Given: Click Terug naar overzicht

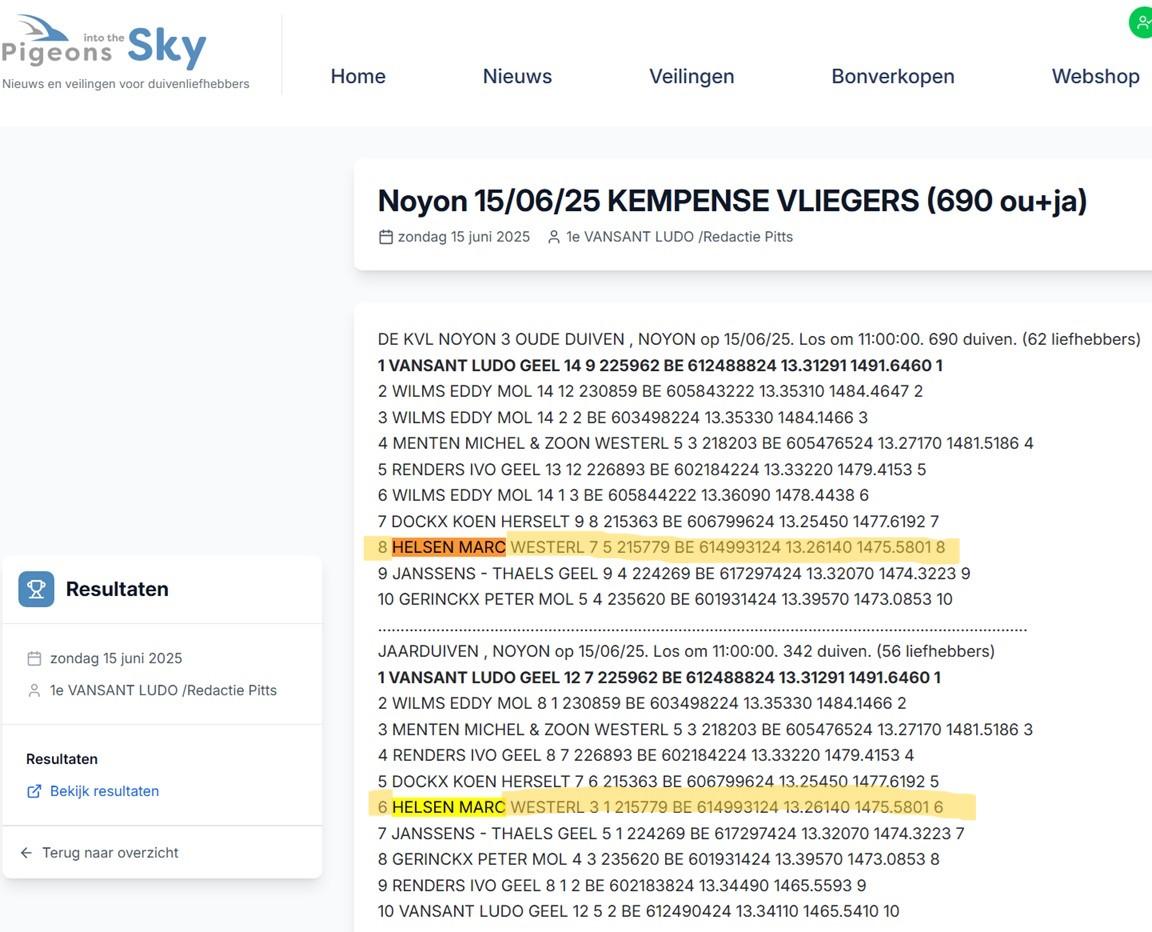Looking at the screenshot, I should pos(110,852).
